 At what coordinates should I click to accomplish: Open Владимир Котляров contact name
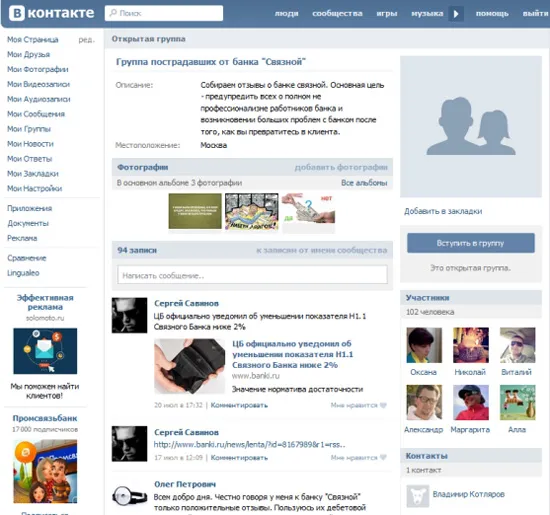click(x=468, y=494)
